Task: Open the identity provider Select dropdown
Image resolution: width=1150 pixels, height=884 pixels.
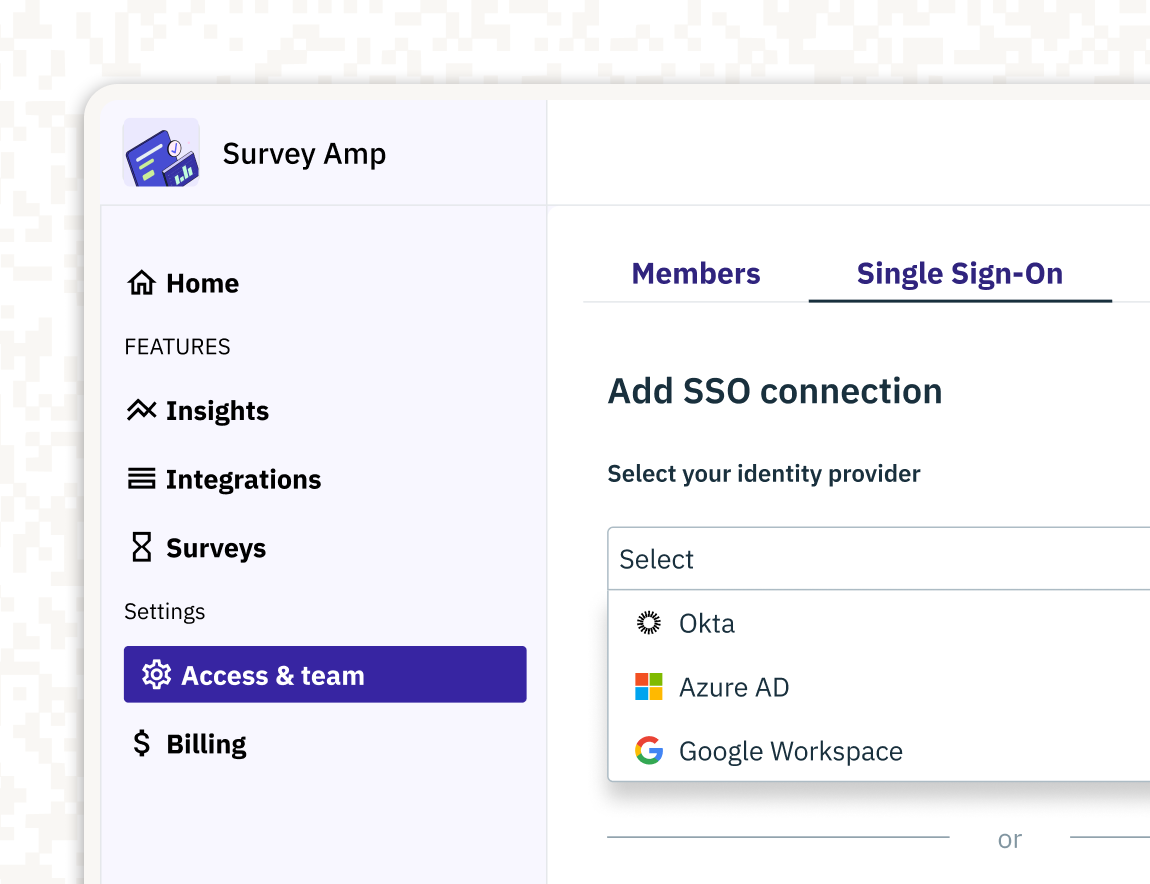Action: (878, 559)
